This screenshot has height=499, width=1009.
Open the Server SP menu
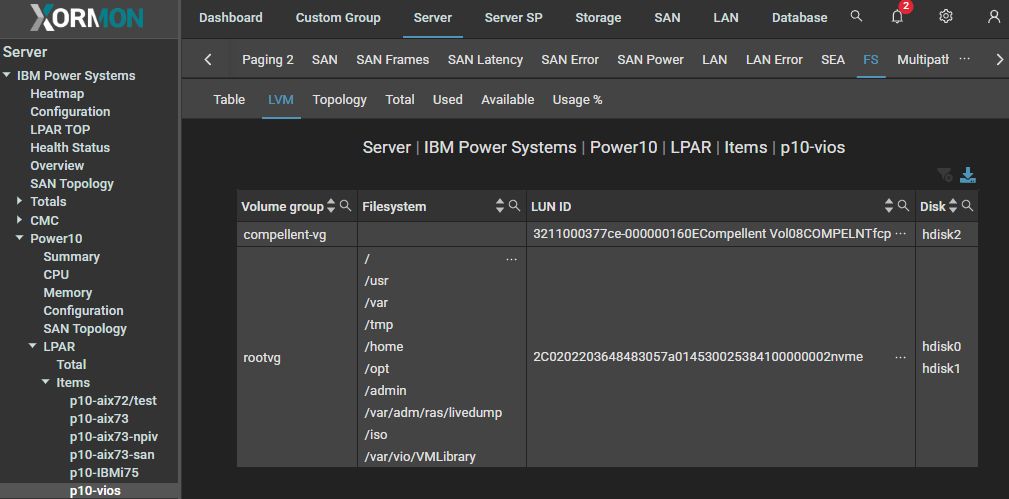pyautogui.click(x=513, y=18)
